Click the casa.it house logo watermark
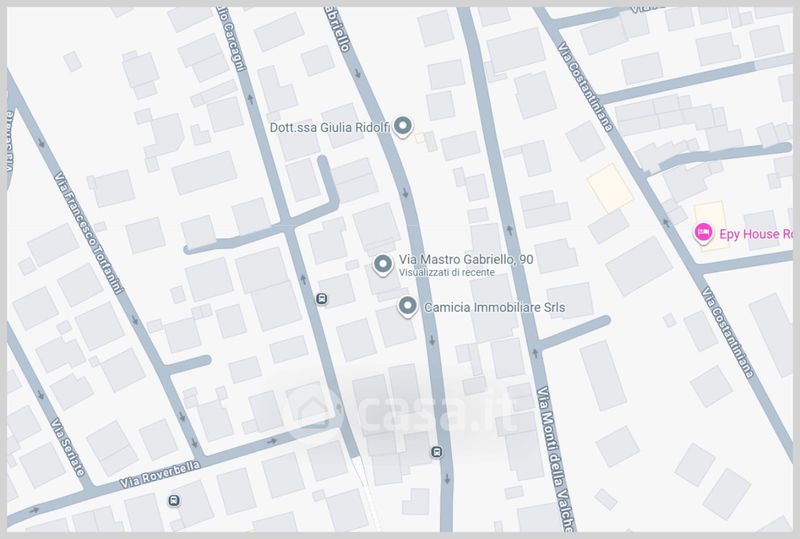This screenshot has height=539, width=800. coord(311,411)
